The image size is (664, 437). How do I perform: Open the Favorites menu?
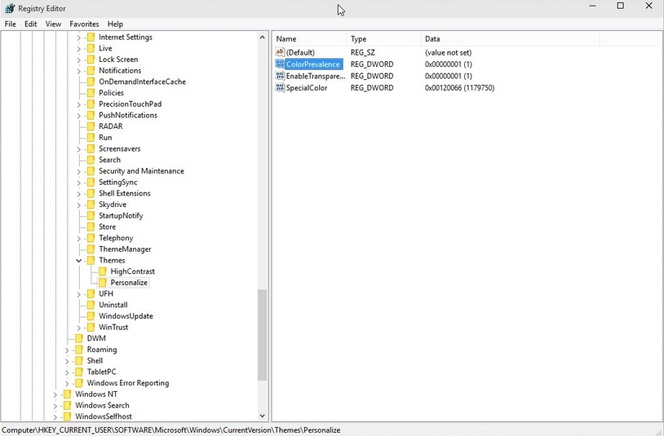[x=84, y=24]
